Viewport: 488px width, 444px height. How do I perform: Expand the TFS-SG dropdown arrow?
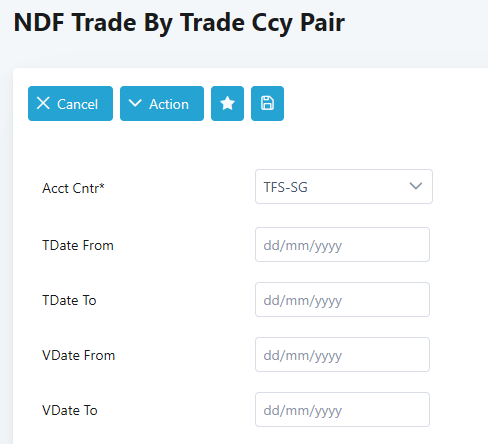tap(416, 186)
